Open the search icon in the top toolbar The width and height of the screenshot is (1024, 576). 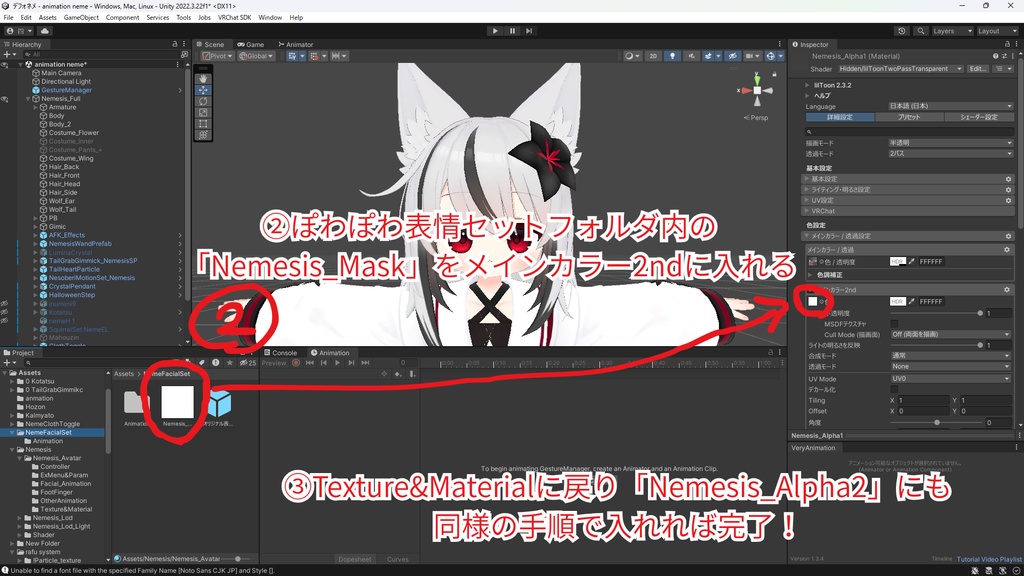coord(920,31)
